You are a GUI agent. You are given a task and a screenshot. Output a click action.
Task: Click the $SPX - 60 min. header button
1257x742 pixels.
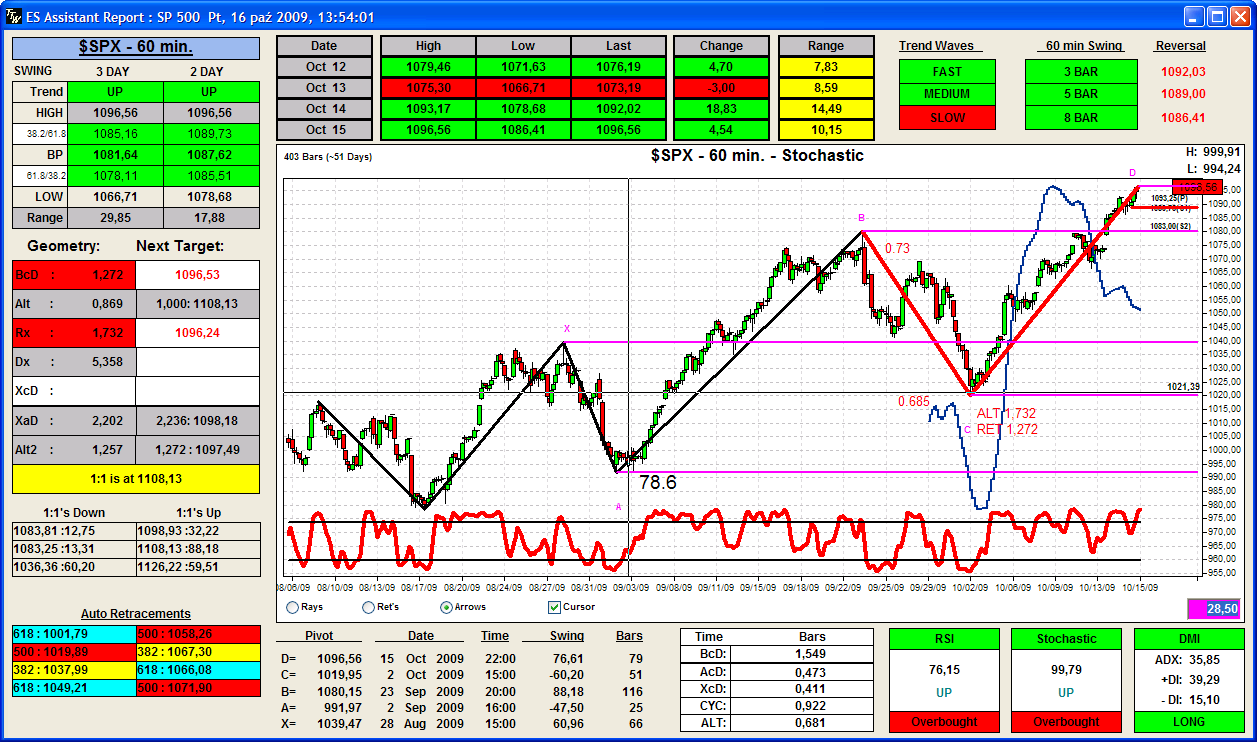tap(136, 48)
